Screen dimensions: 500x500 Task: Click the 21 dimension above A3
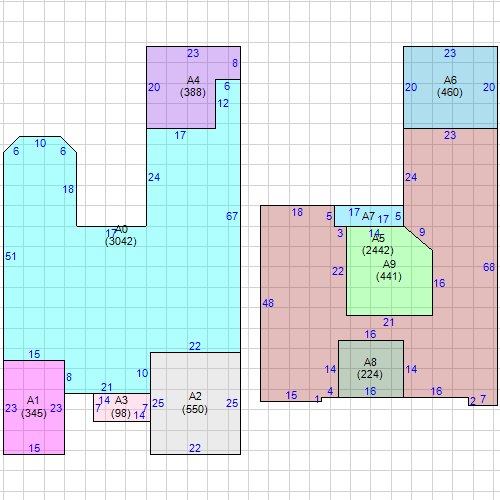pos(107,387)
